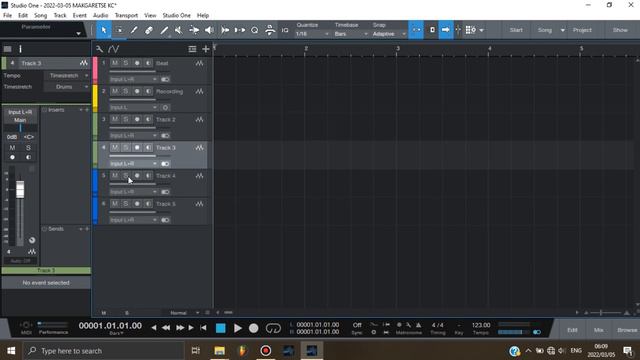Show automation with the curve icon
640x360 pixels.
pyautogui.click(x=113, y=49)
